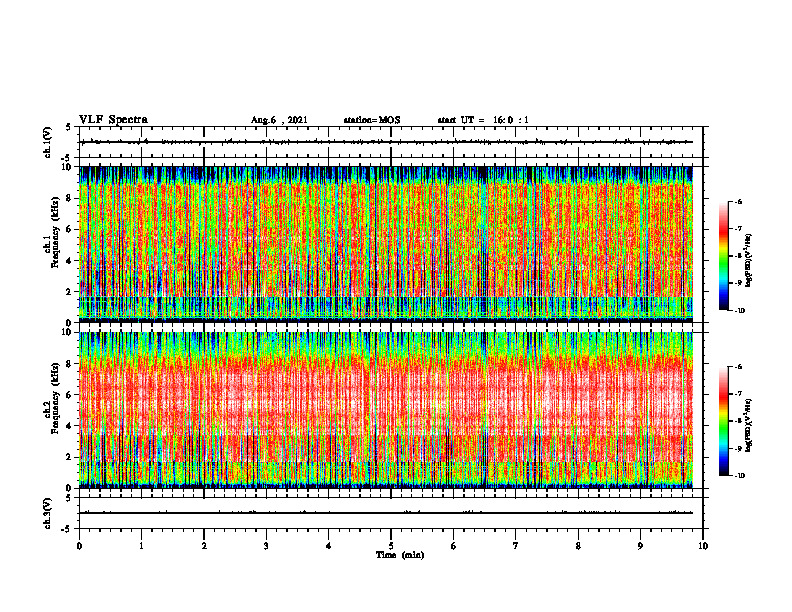Click the 8 kHz tick of ch.2 spectrogram
Screen dimensions: 792x612
(69, 364)
